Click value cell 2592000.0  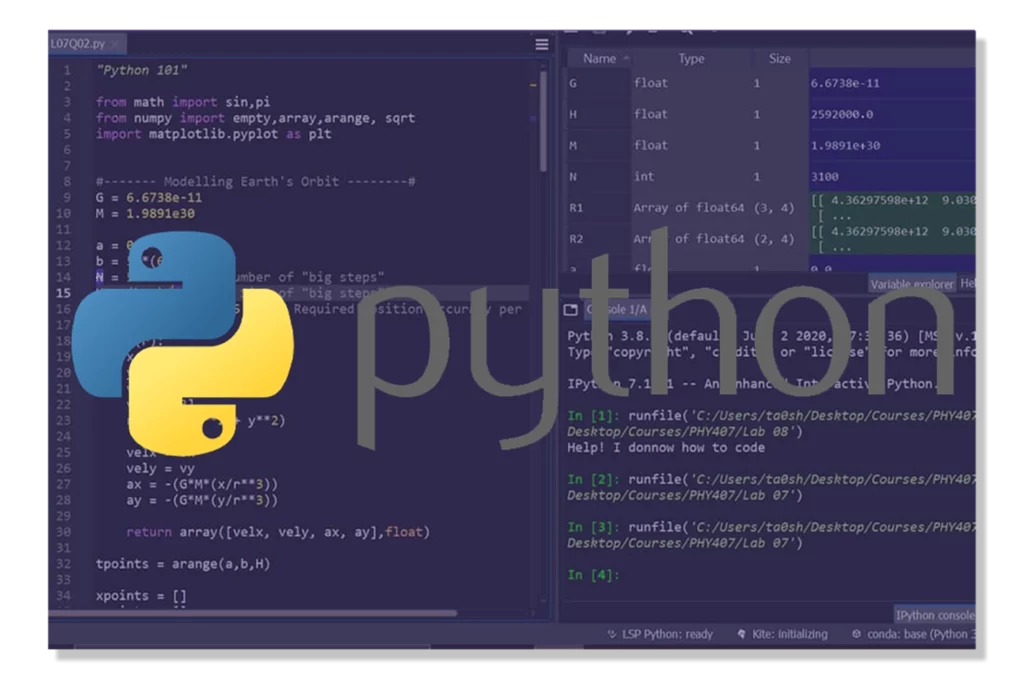point(892,115)
